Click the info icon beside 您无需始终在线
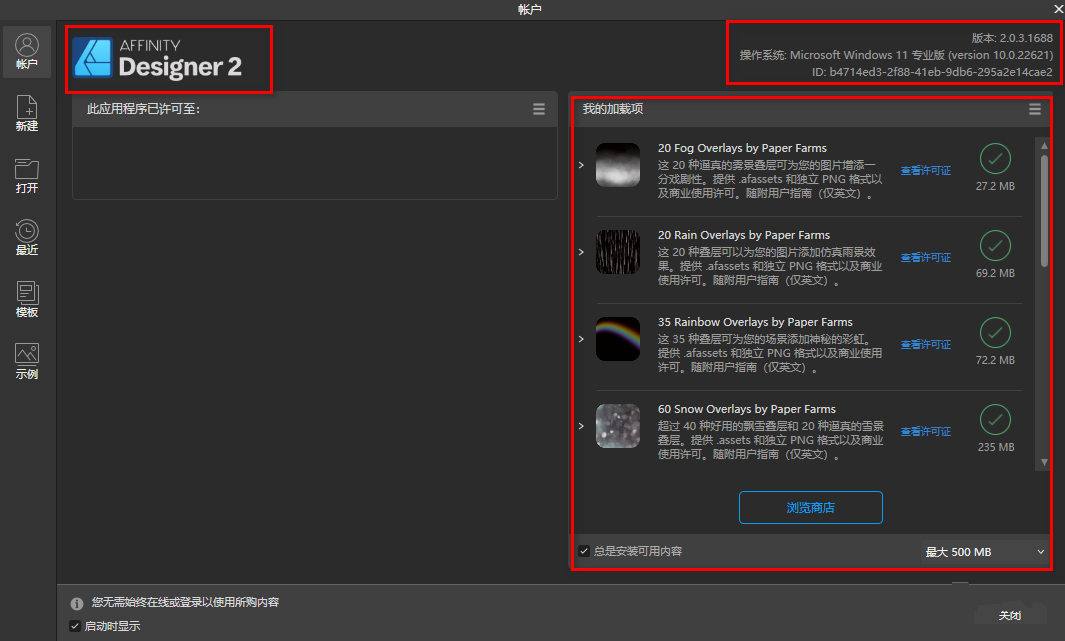 point(77,603)
